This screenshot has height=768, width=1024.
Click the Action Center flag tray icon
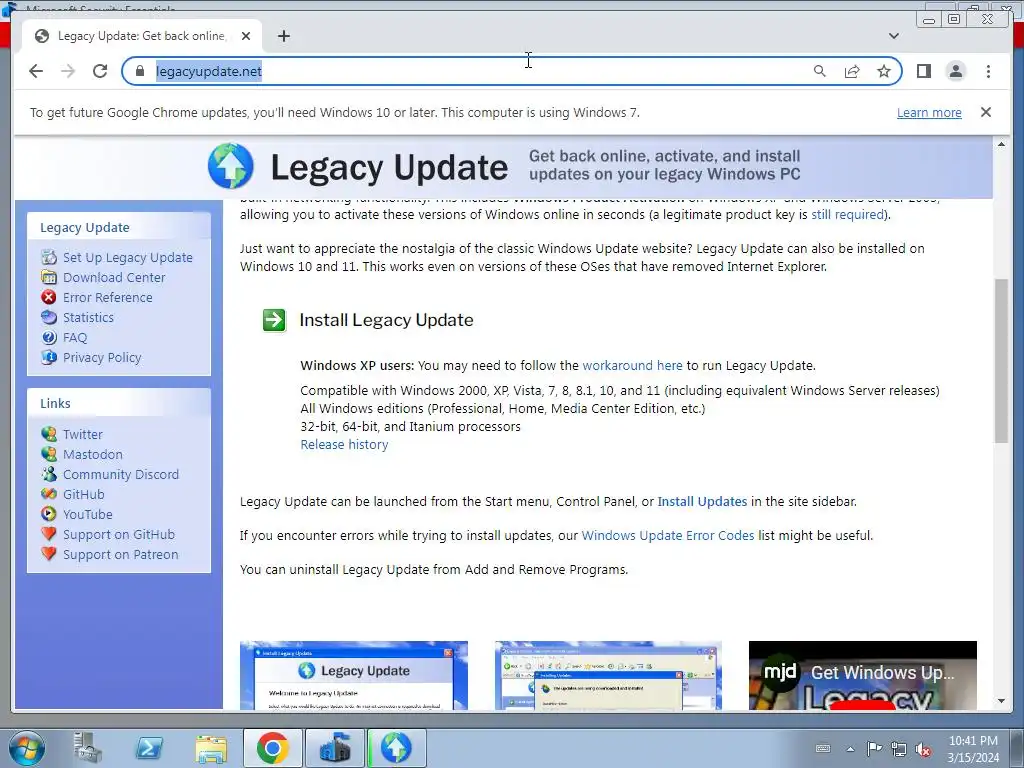pyautogui.click(x=874, y=748)
